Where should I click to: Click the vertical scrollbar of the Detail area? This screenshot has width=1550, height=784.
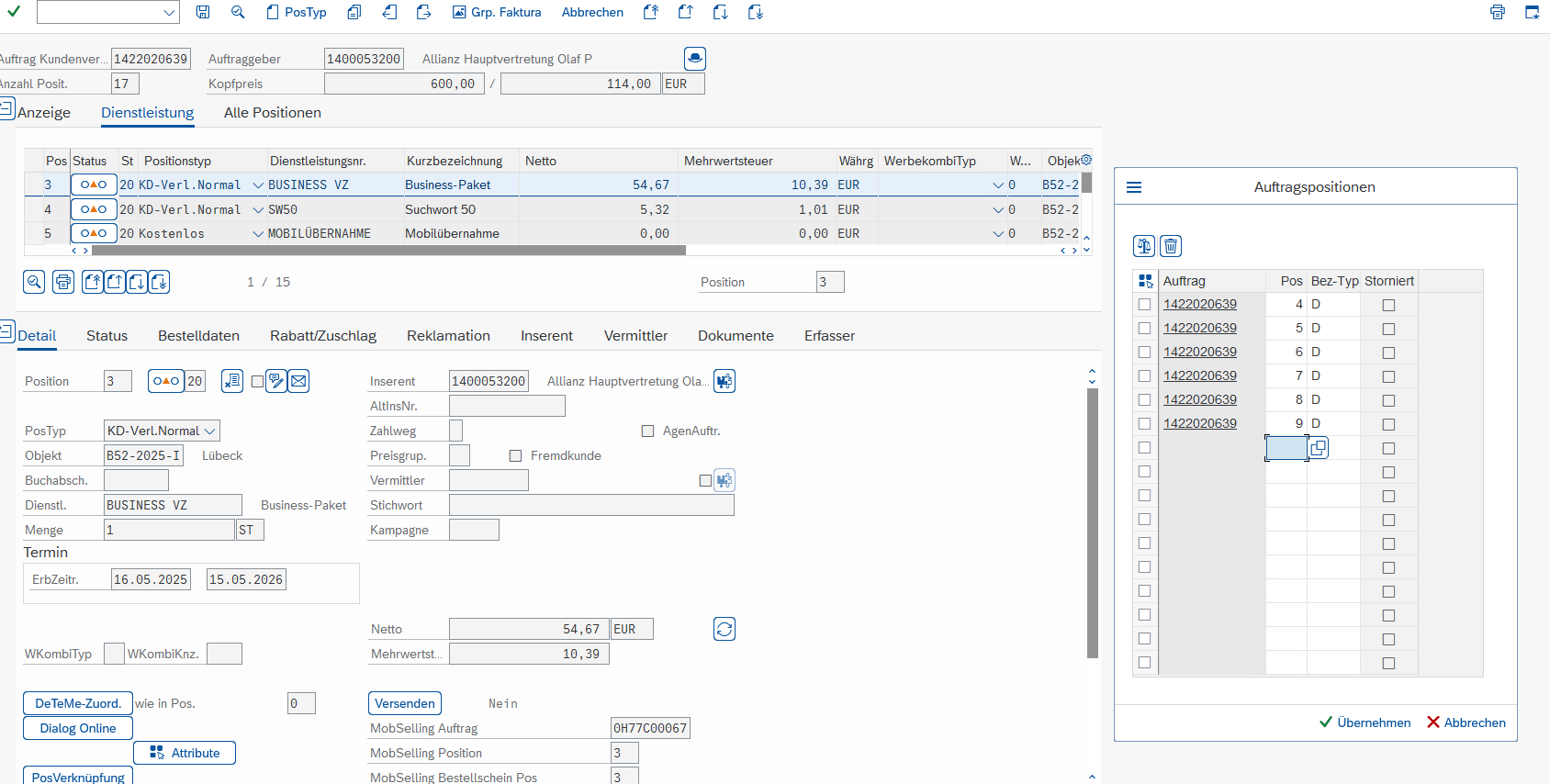[x=1093, y=523]
